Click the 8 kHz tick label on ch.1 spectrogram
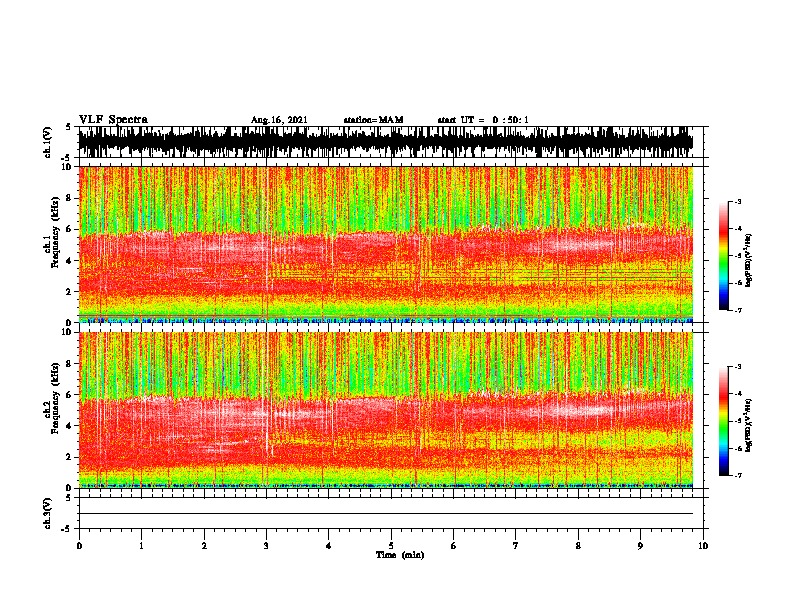The image size is (792, 612). point(69,198)
